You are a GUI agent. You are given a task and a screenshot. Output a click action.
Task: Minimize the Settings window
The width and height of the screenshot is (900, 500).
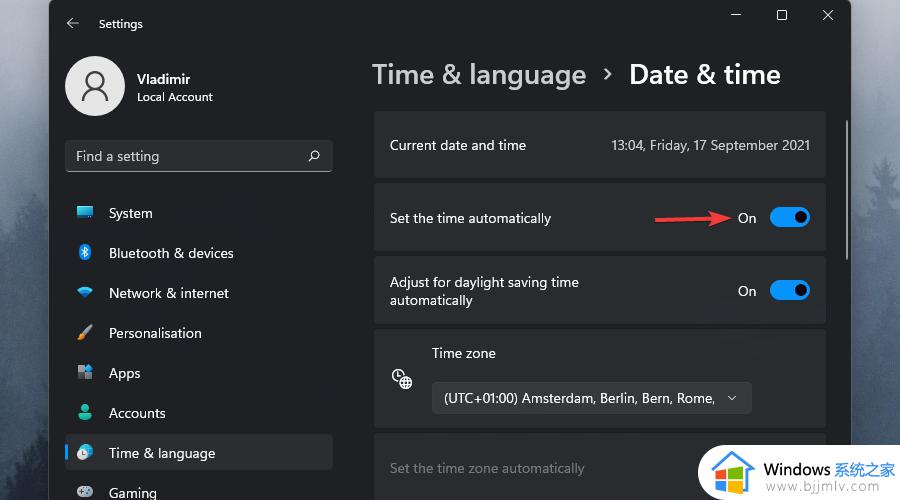tap(736, 15)
